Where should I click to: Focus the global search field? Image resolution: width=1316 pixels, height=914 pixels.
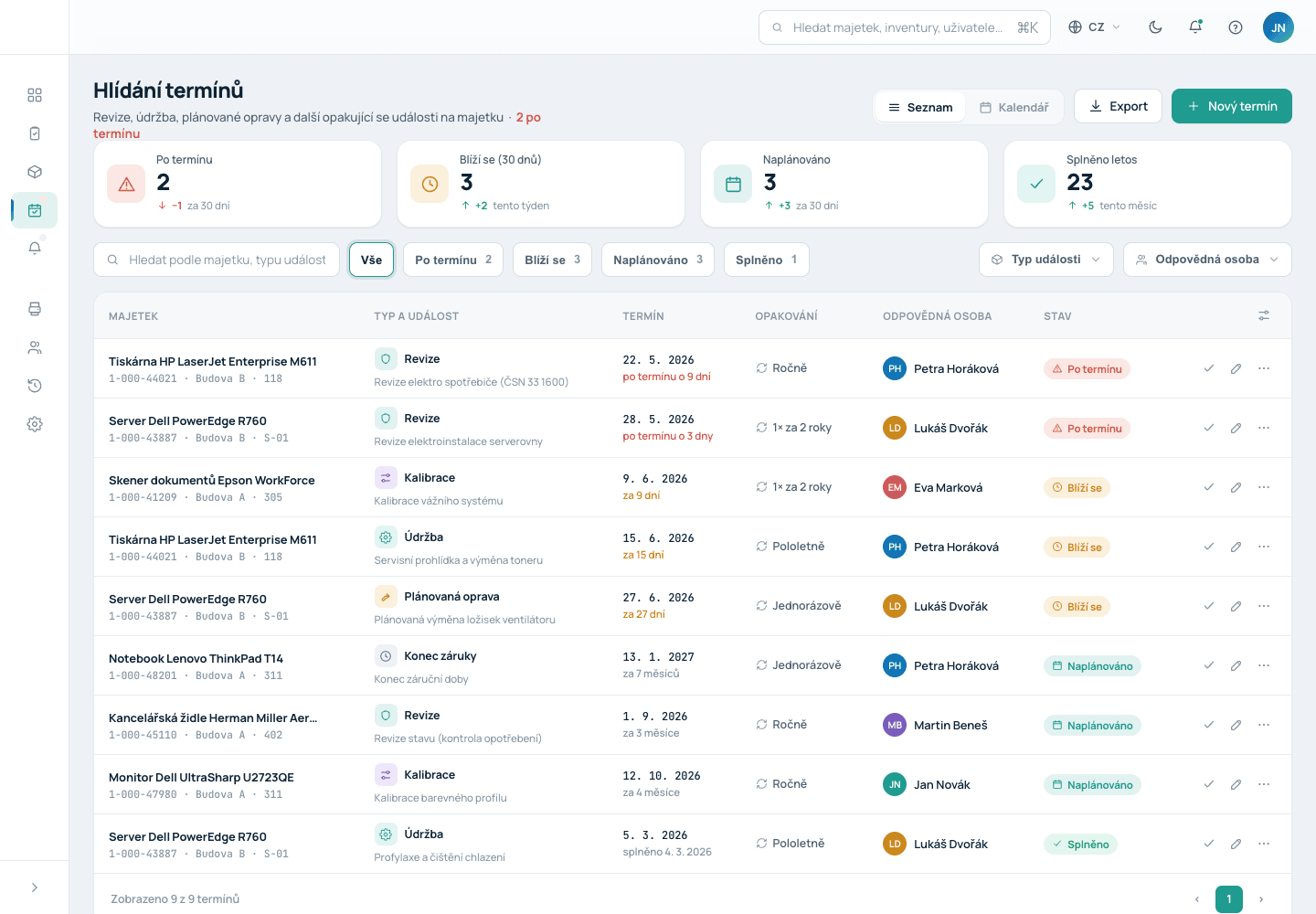point(905,27)
